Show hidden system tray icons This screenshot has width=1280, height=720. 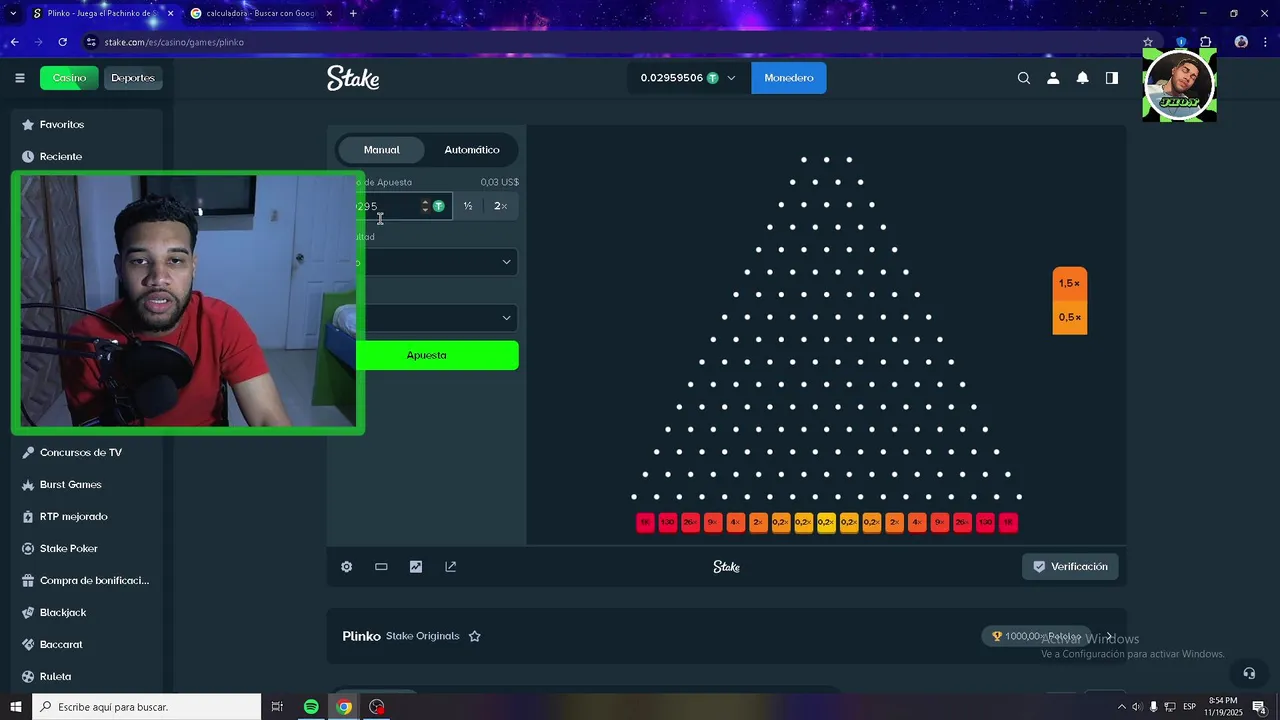(1121, 707)
